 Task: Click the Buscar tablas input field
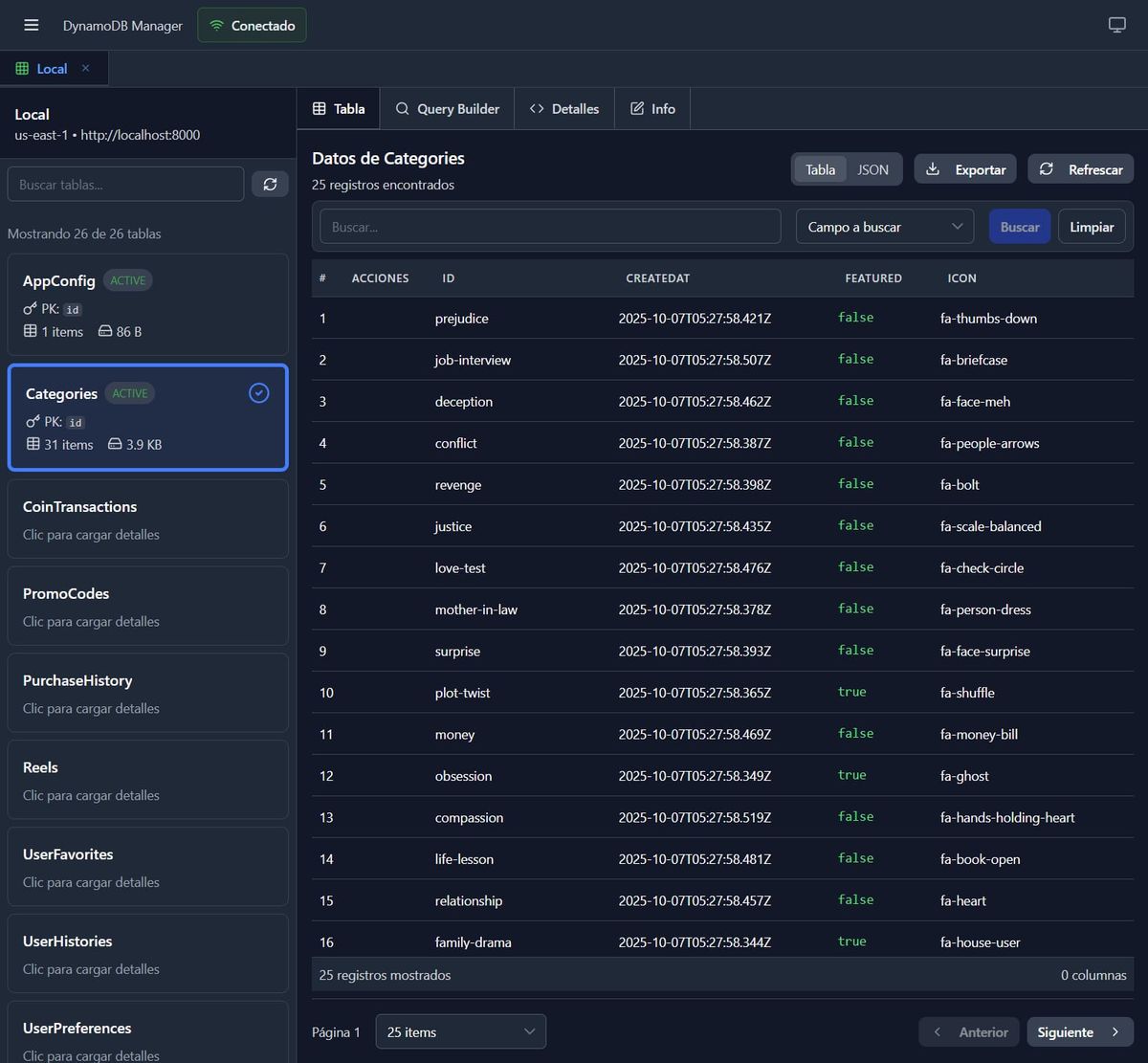[x=125, y=185]
